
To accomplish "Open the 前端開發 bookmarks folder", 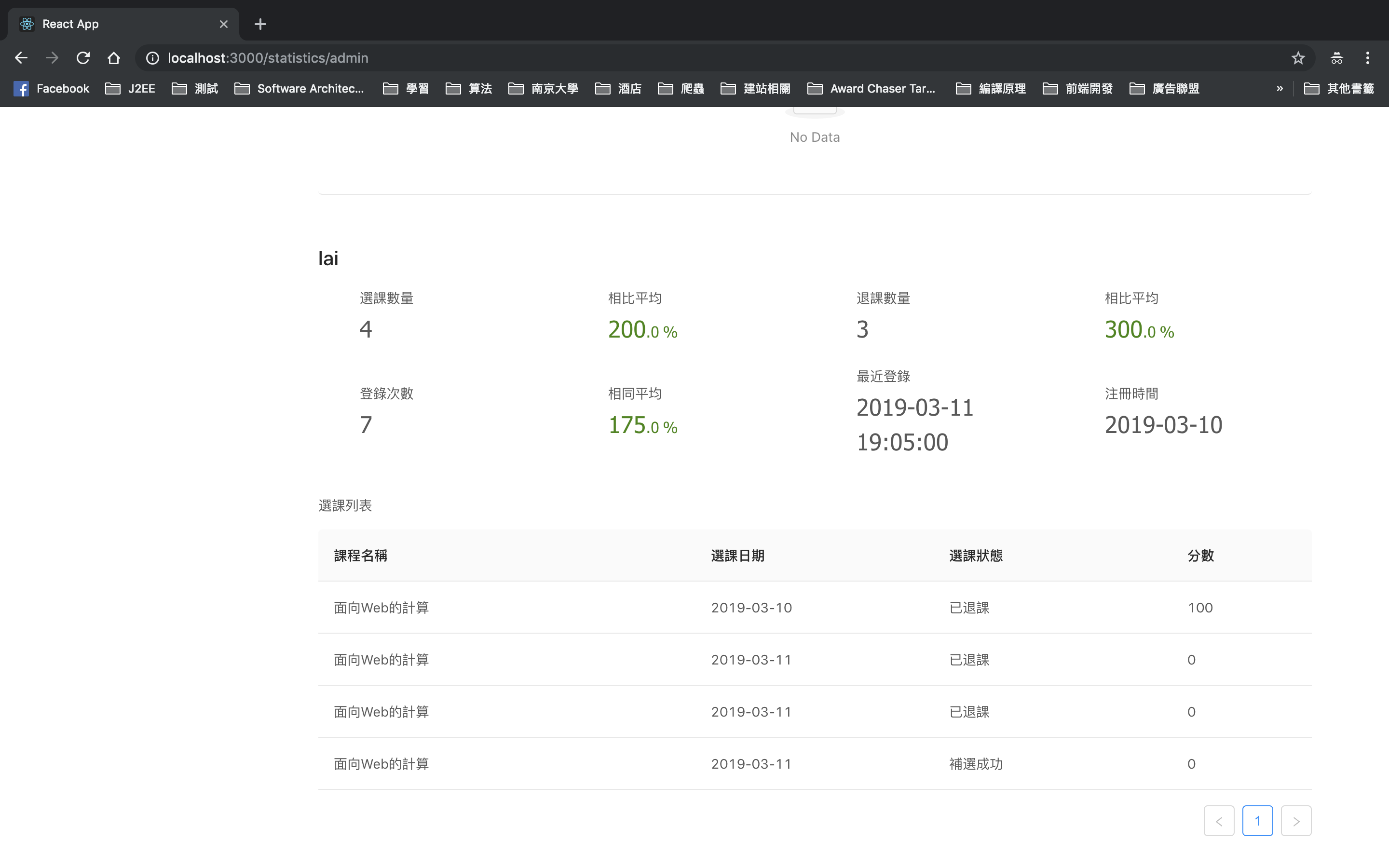I will [1077, 88].
